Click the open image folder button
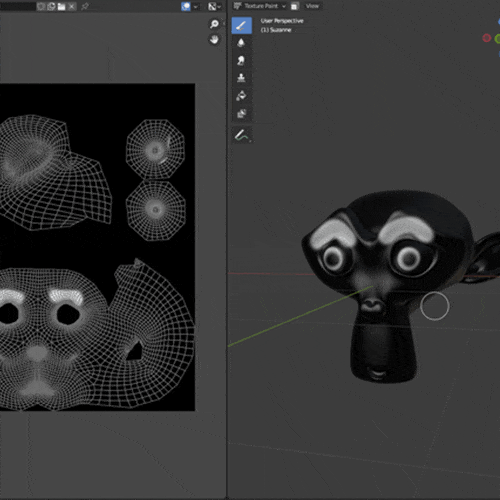 [62, 6]
